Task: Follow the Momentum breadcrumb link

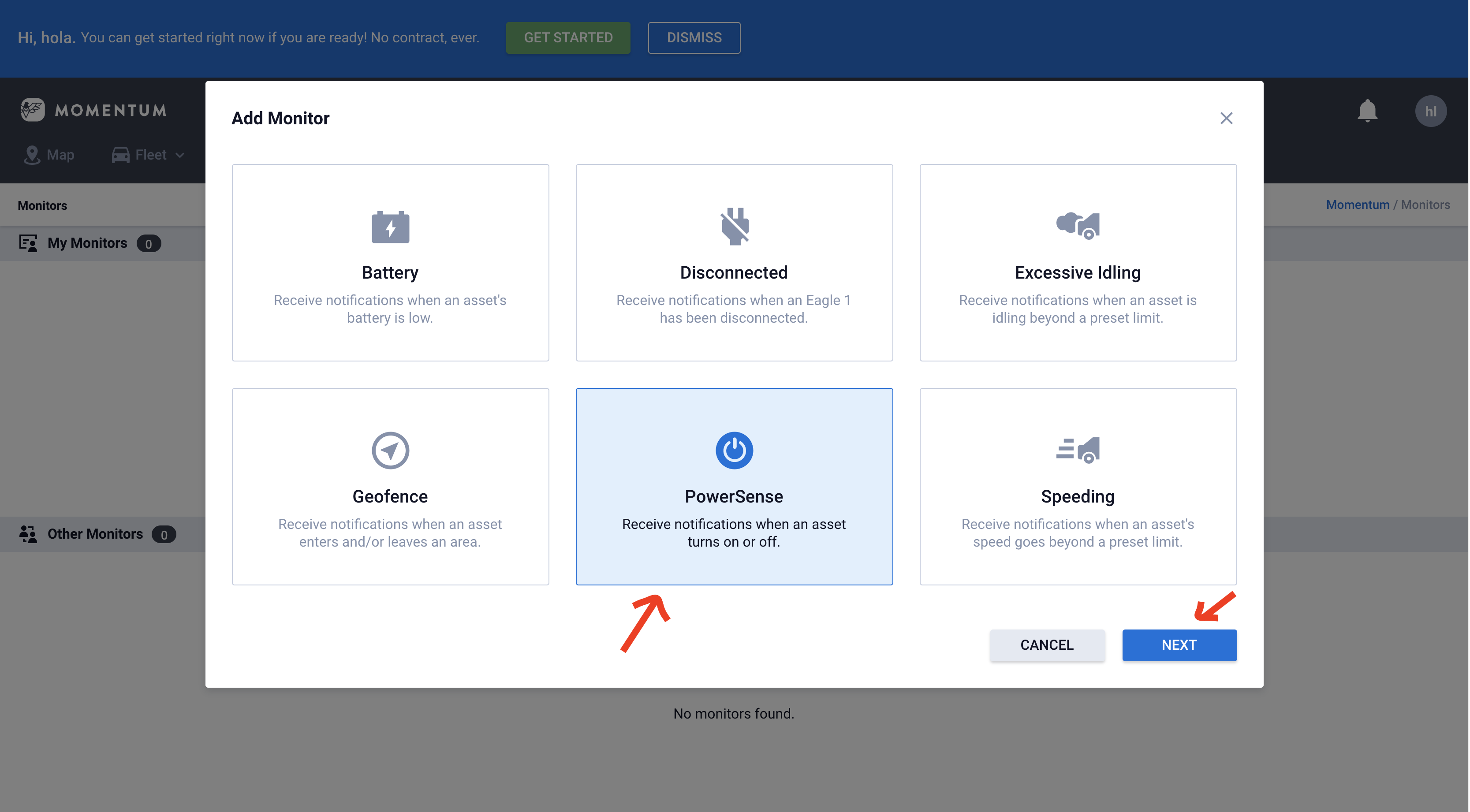Action: coord(1357,205)
